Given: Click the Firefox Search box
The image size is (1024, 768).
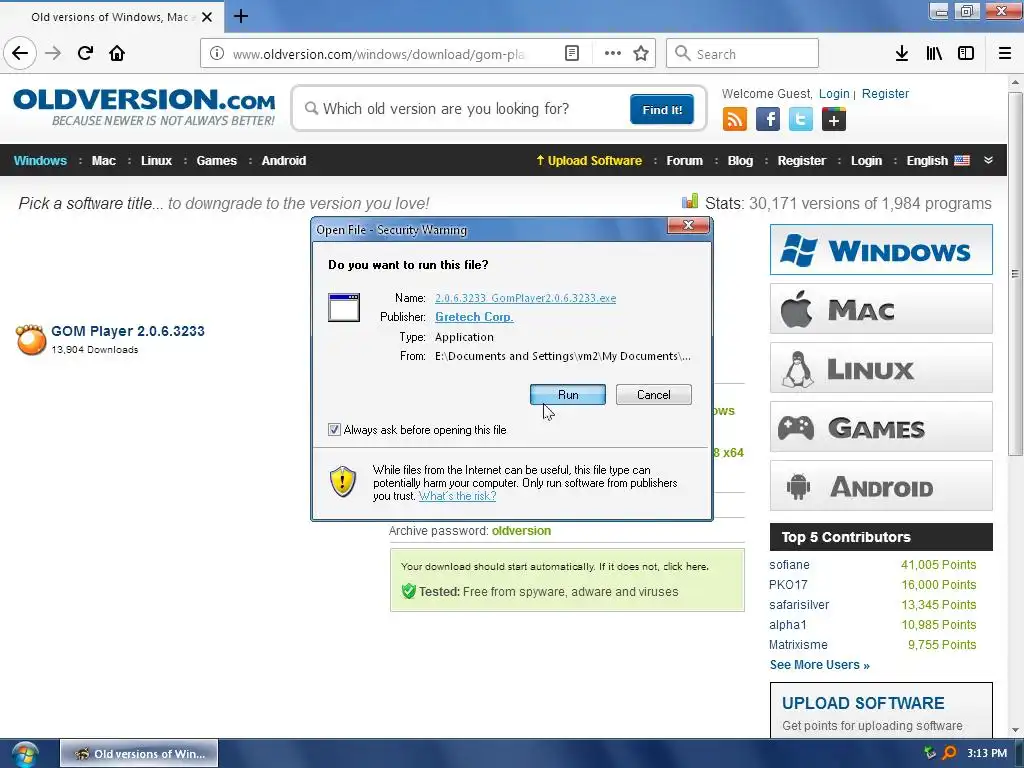Looking at the screenshot, I should 743,54.
